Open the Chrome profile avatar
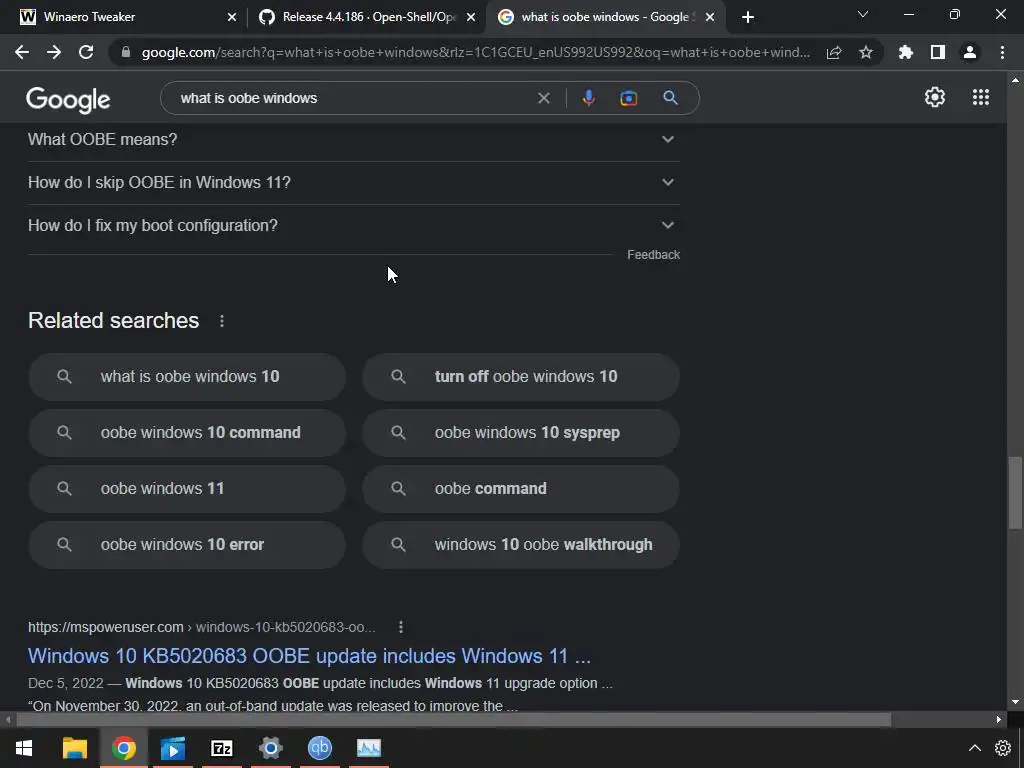Screen dimensions: 1024x768 tap(970, 52)
